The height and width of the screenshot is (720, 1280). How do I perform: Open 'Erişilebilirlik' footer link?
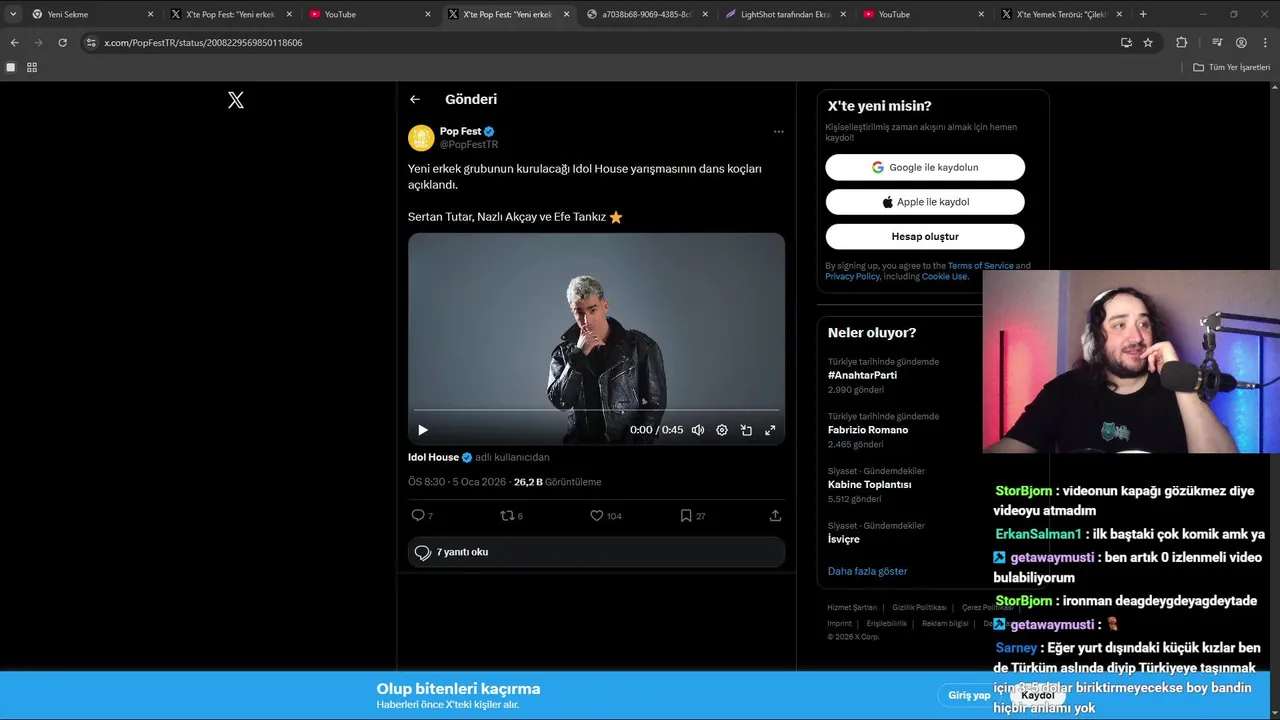click(887, 623)
